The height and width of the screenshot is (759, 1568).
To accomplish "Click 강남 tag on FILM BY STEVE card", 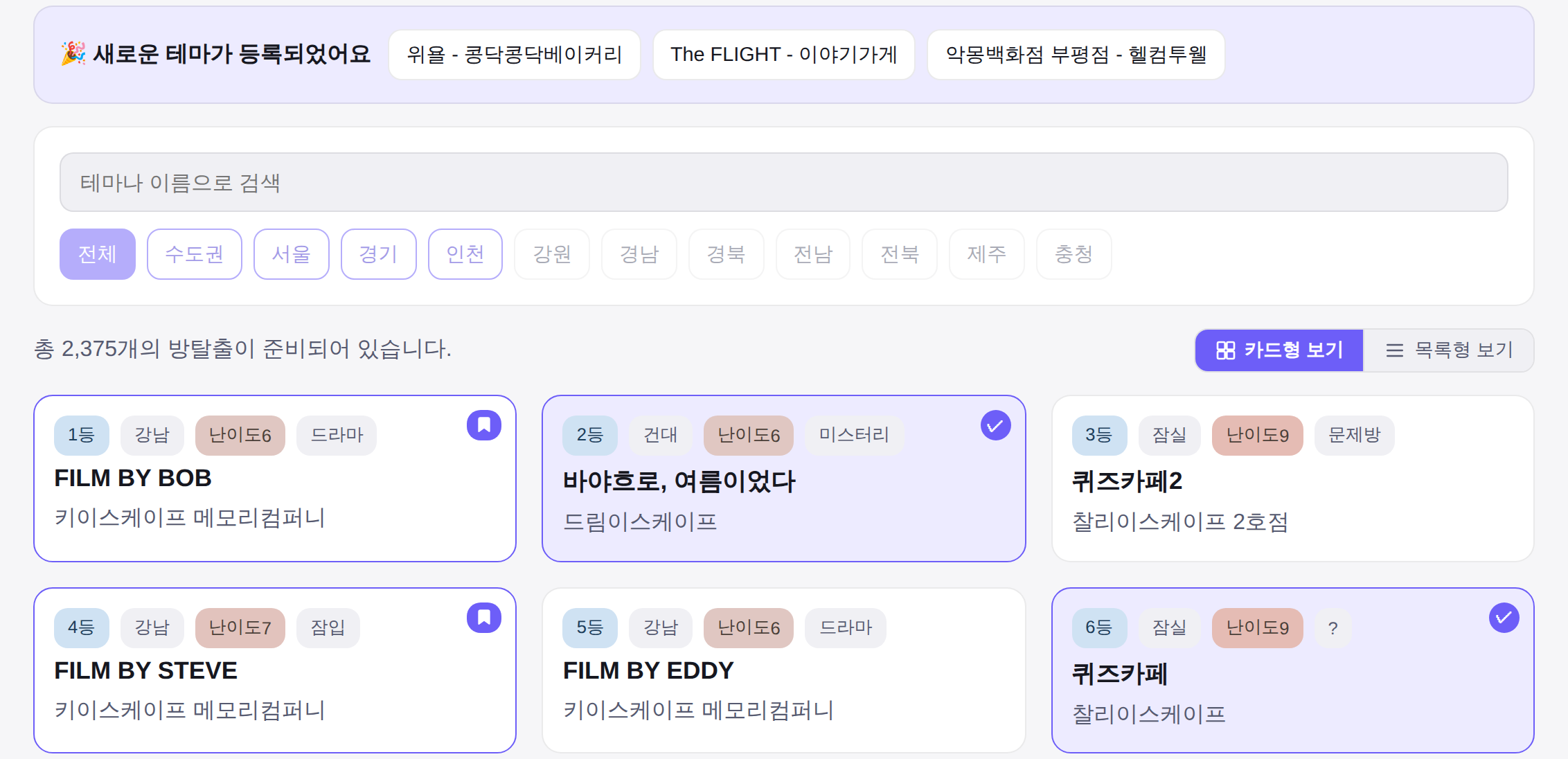I will (152, 627).
